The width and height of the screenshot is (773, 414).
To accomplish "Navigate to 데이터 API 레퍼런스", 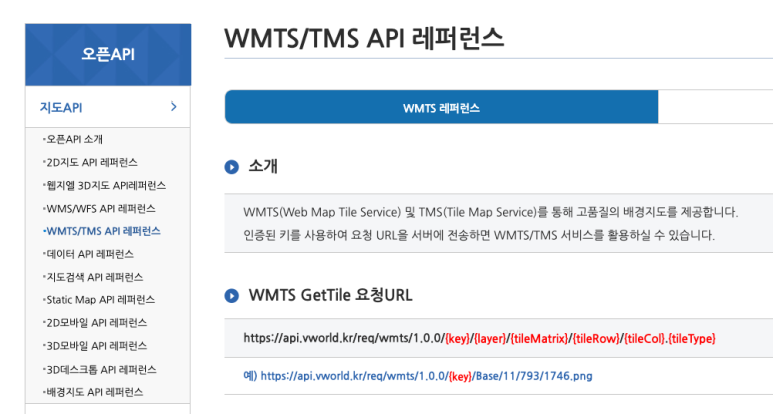I will [89, 254].
